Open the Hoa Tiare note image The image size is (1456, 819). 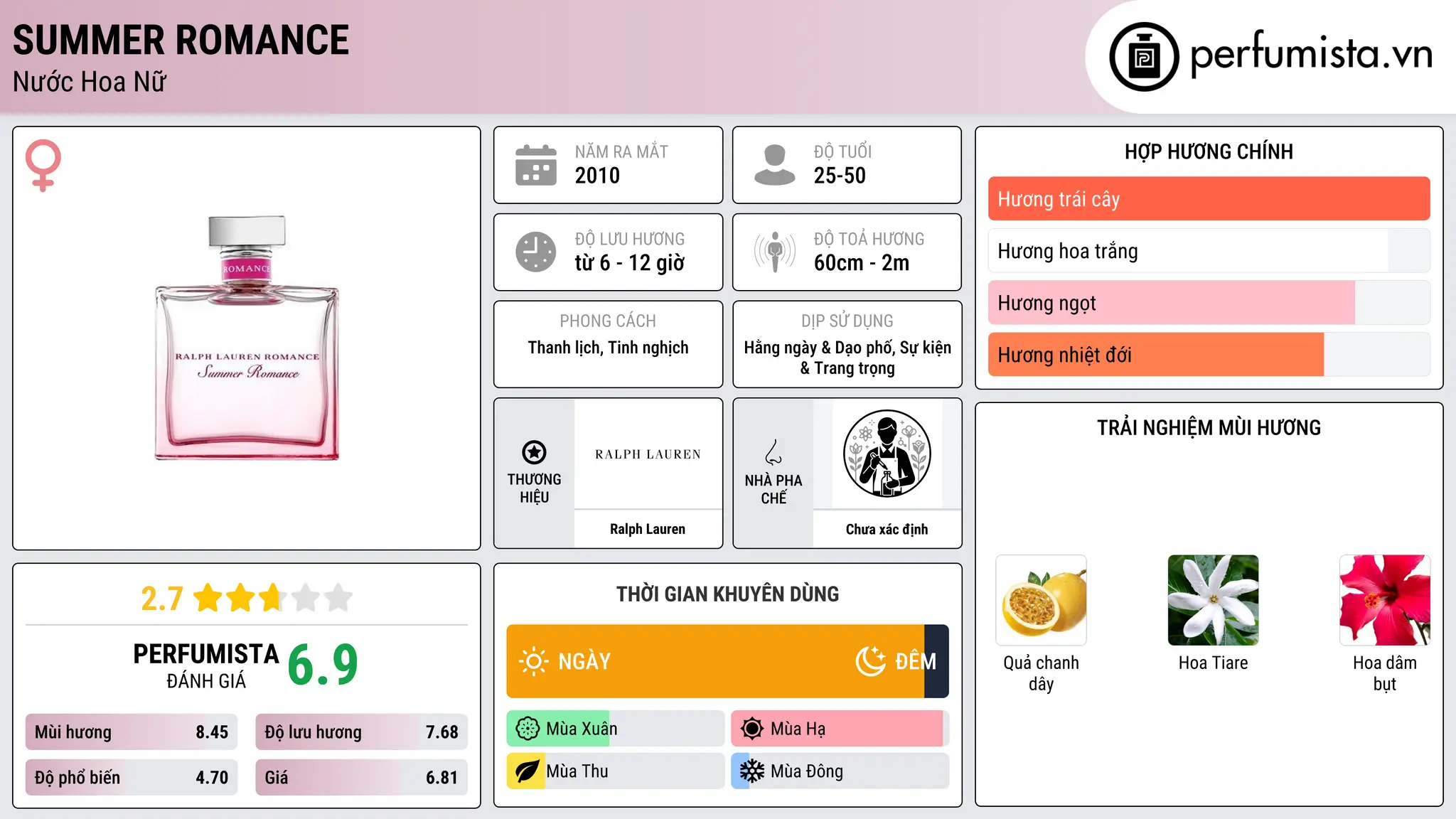click(1213, 600)
